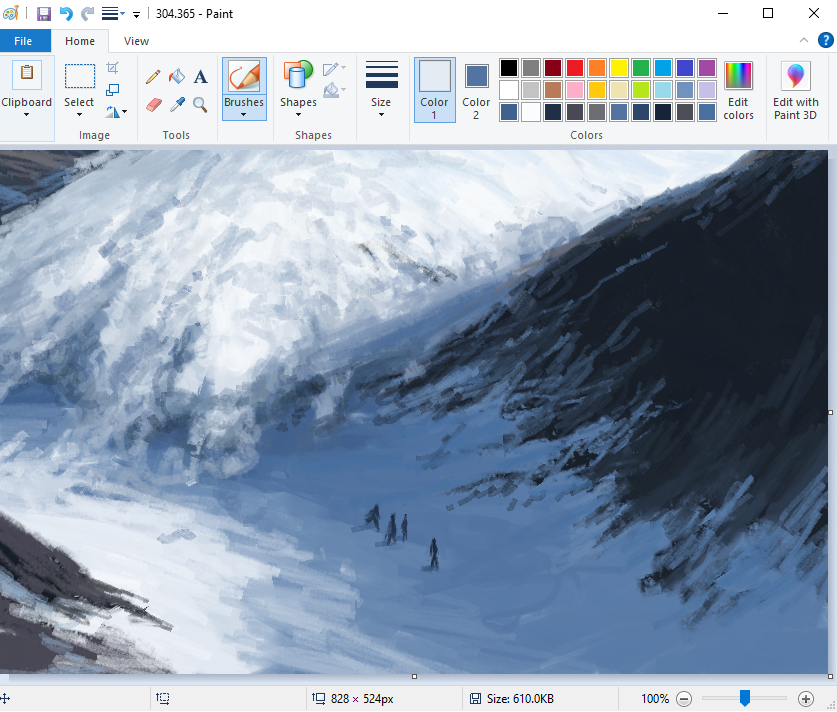Click the selection size icon in status bar
This screenshot has height=712, width=837.
[163, 698]
